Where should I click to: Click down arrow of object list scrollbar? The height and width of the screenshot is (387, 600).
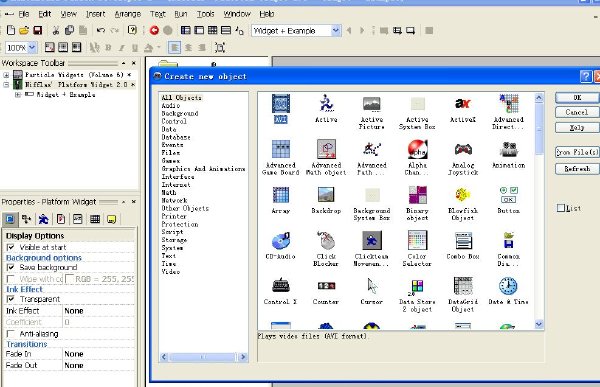click(x=539, y=324)
